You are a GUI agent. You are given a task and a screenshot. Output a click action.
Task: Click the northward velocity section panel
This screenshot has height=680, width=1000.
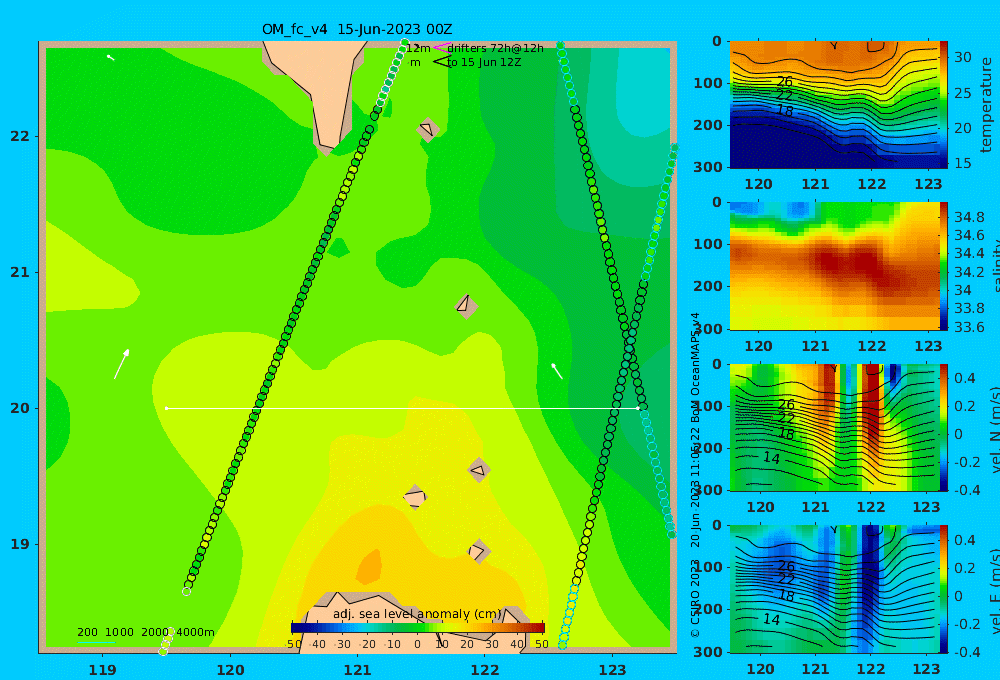(834, 427)
